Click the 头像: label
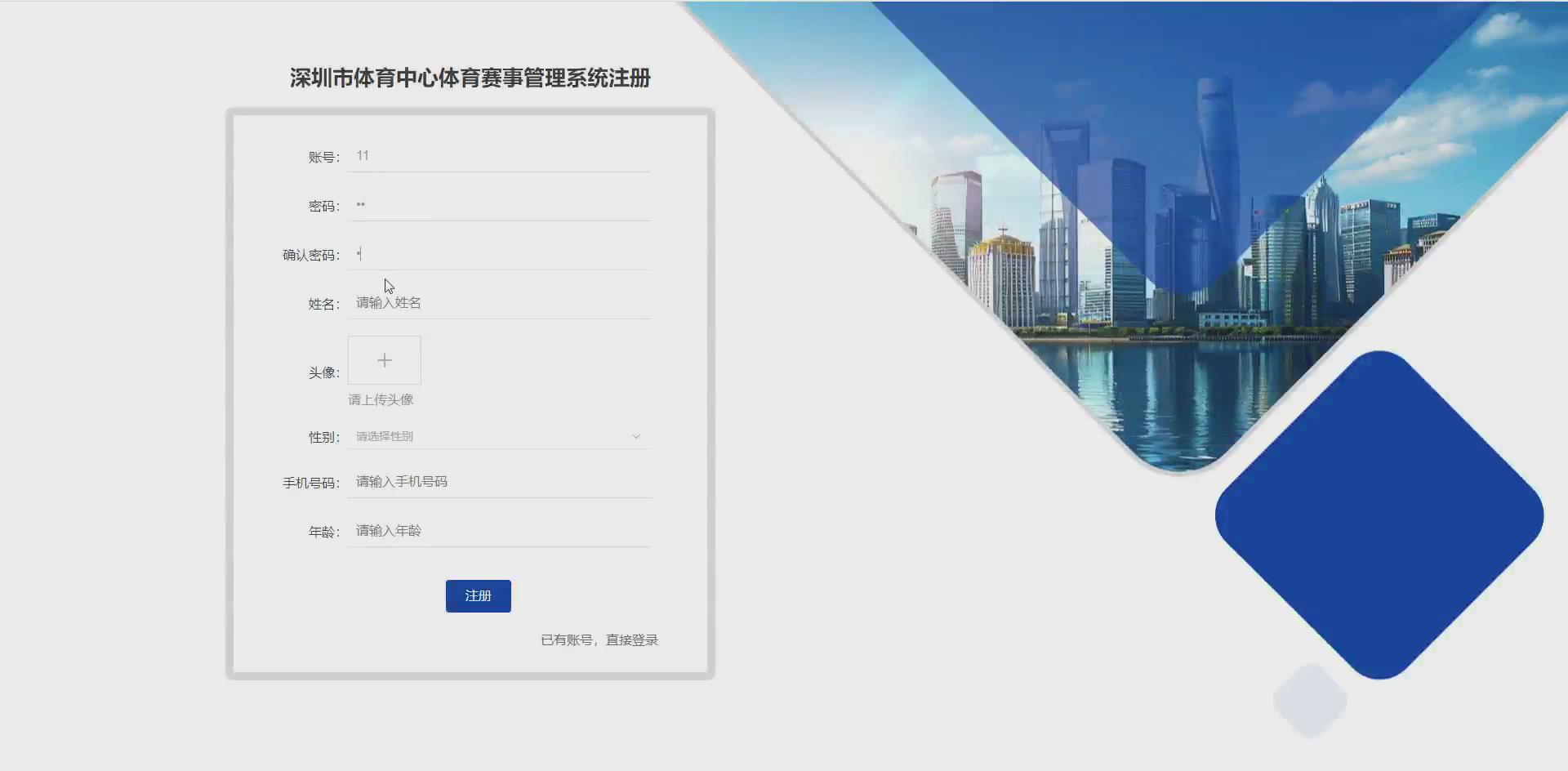The height and width of the screenshot is (771, 1568). [324, 372]
